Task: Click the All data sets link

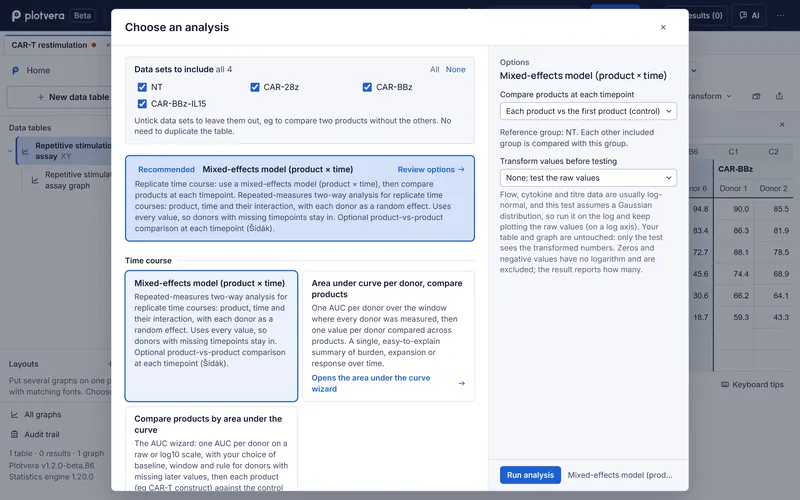Action: point(434,69)
